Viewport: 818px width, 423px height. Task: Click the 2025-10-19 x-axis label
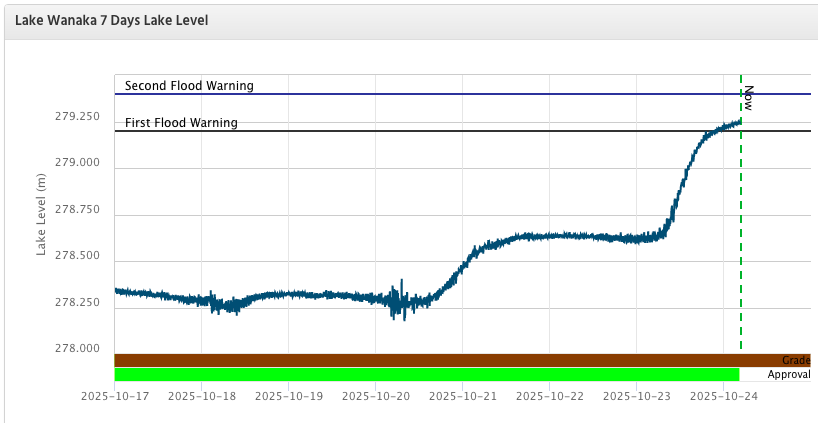287,396
